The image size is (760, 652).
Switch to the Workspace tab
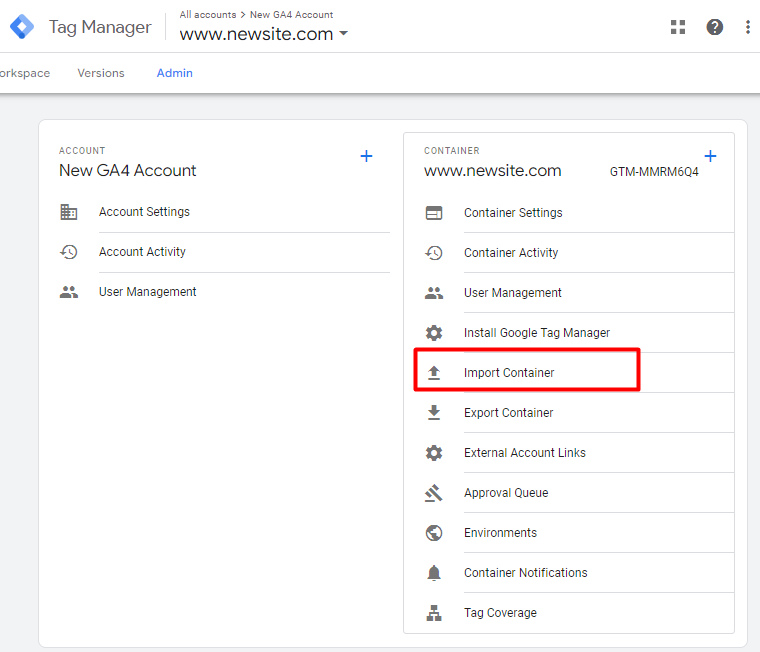coord(24,73)
